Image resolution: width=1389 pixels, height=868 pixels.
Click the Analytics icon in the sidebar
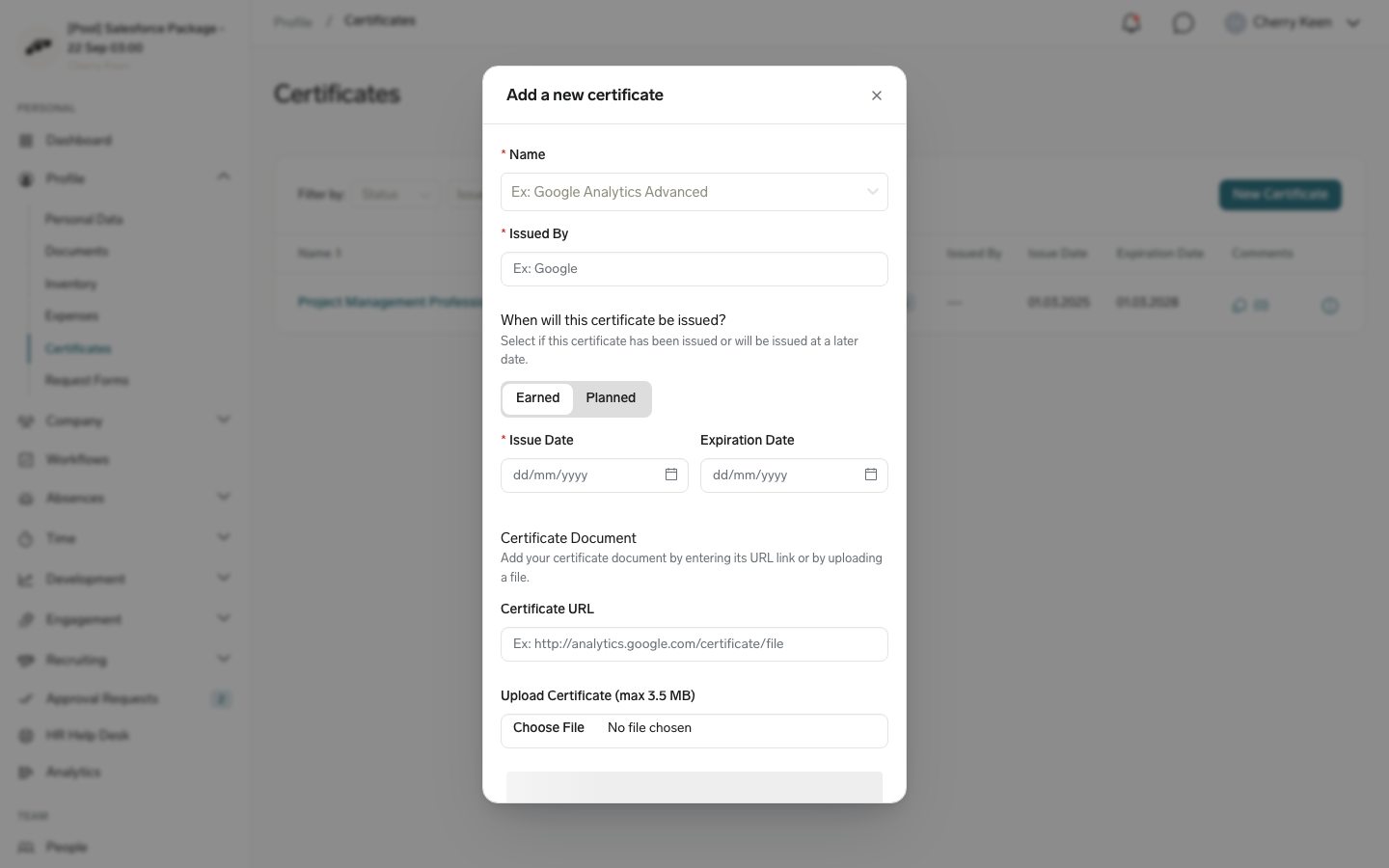[26, 773]
